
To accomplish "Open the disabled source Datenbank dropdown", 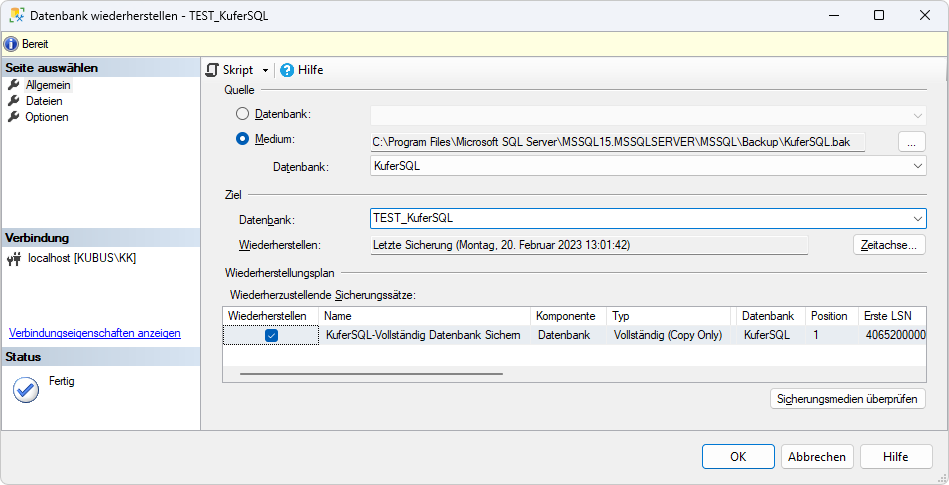I will [648, 115].
